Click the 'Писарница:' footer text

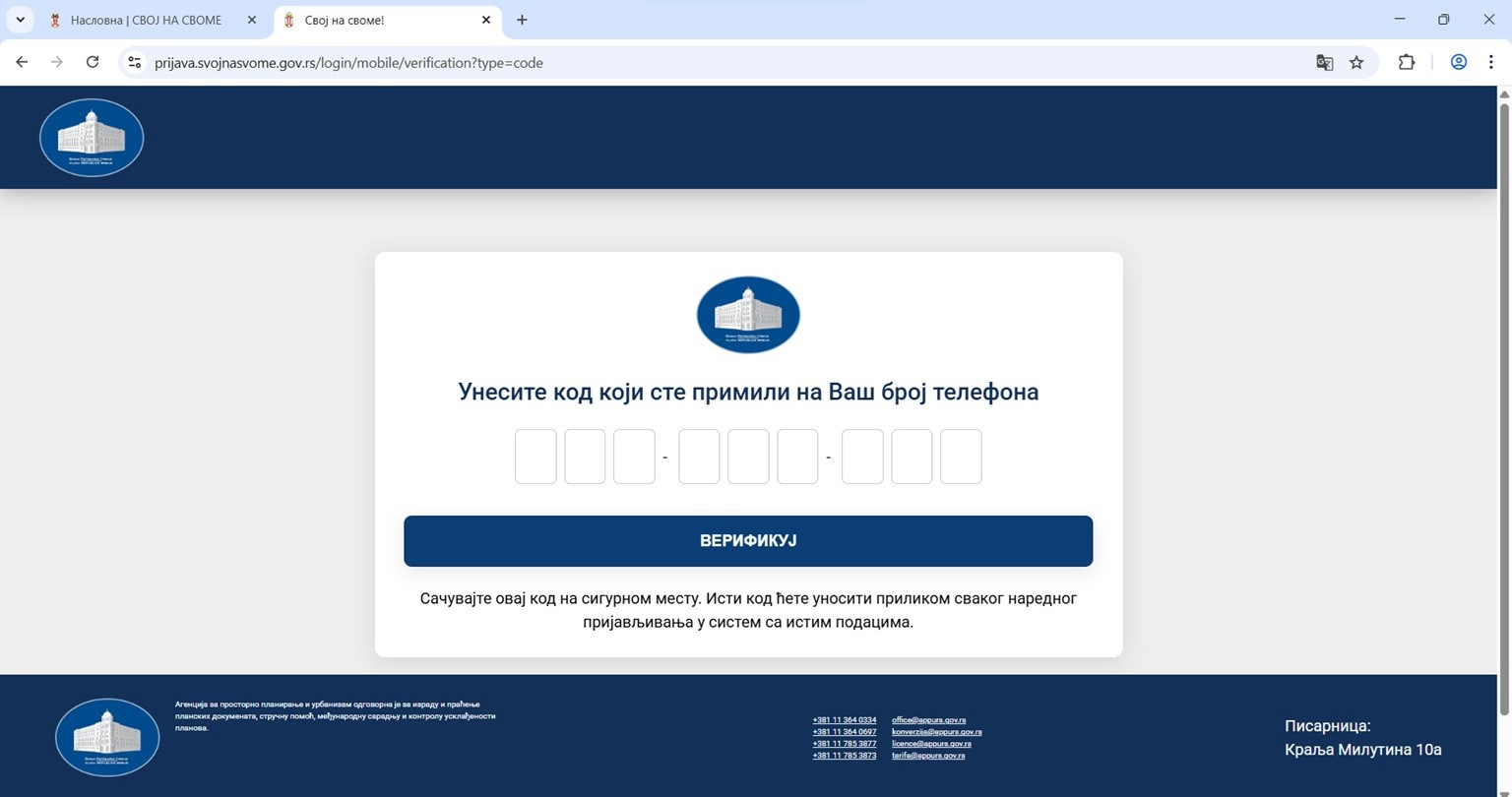[x=1327, y=726]
